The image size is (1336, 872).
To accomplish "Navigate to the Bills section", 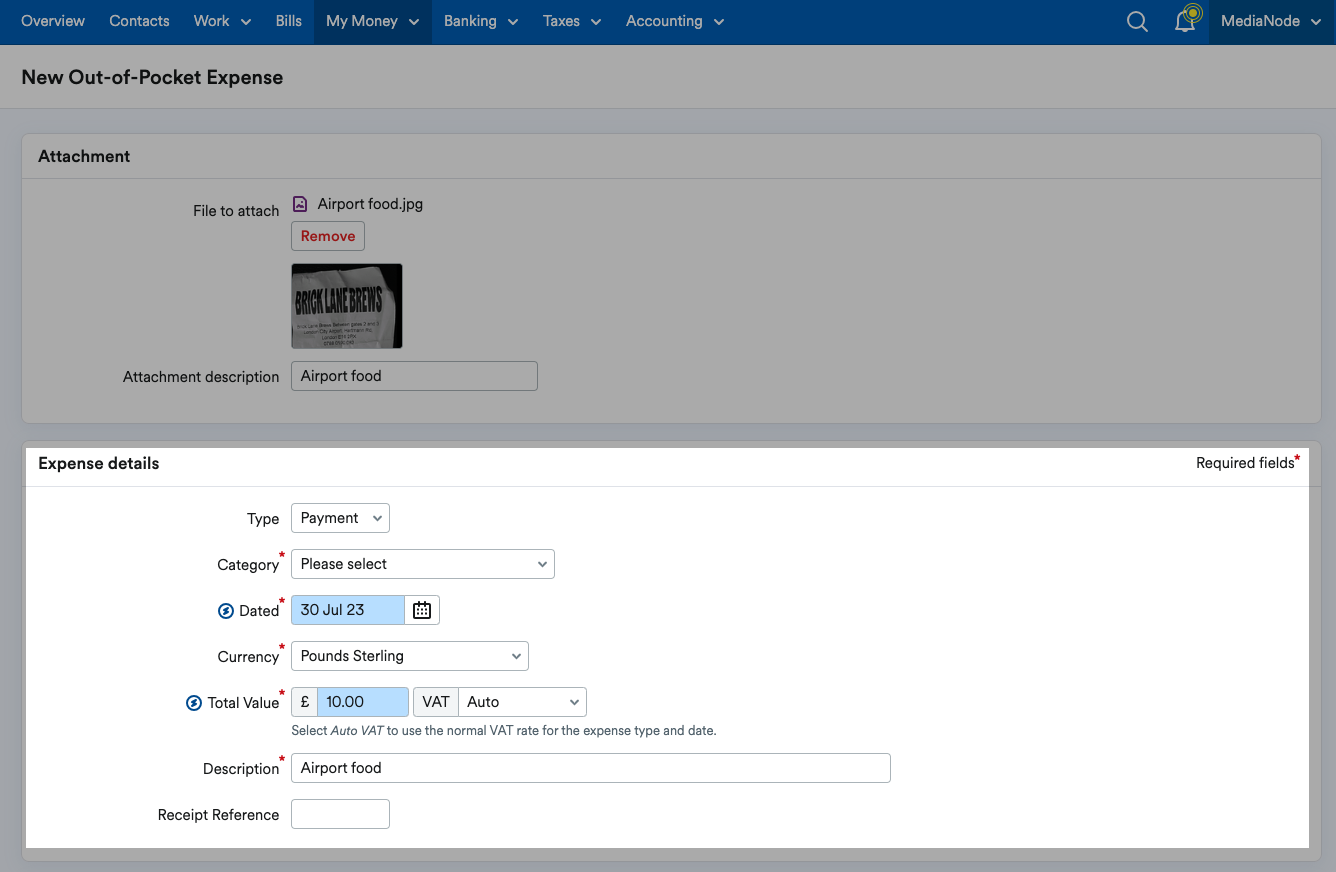I will tap(288, 21).
